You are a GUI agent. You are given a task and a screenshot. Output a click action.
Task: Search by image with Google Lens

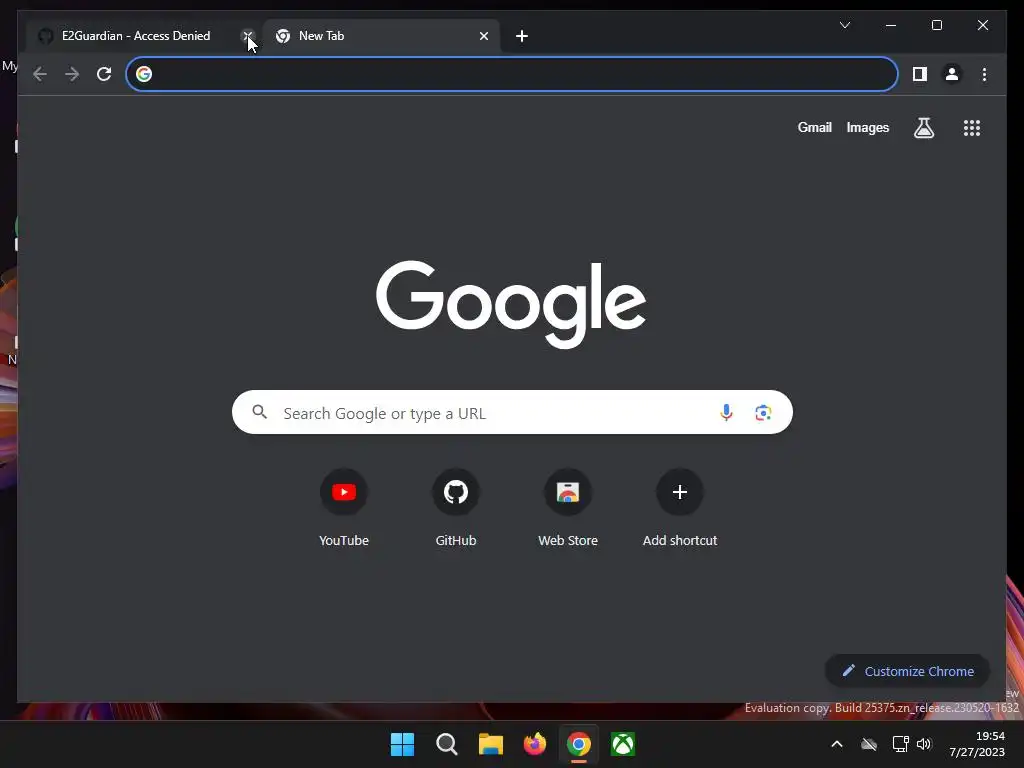click(763, 413)
